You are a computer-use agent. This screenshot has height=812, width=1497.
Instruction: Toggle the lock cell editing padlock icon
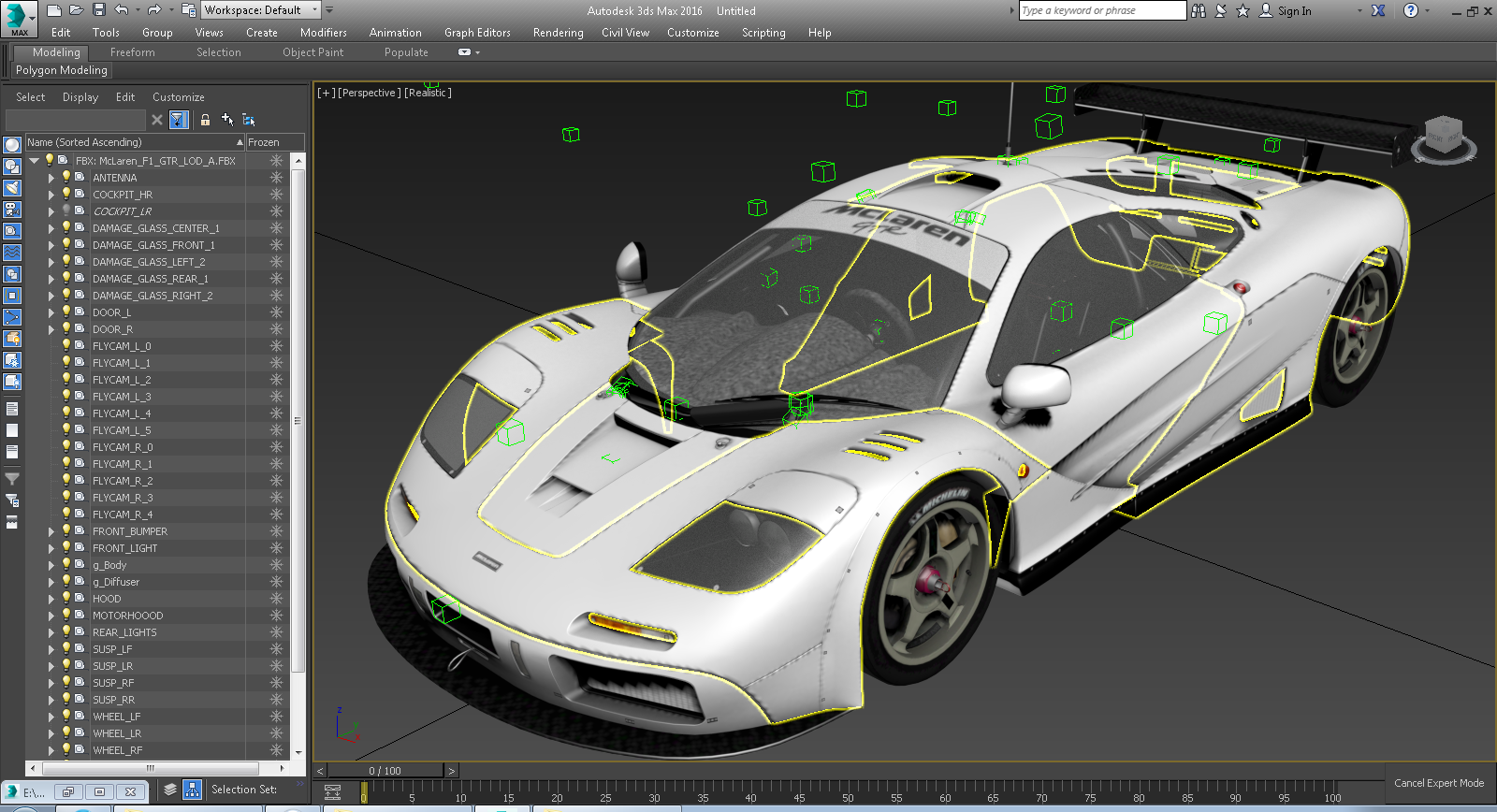205,120
